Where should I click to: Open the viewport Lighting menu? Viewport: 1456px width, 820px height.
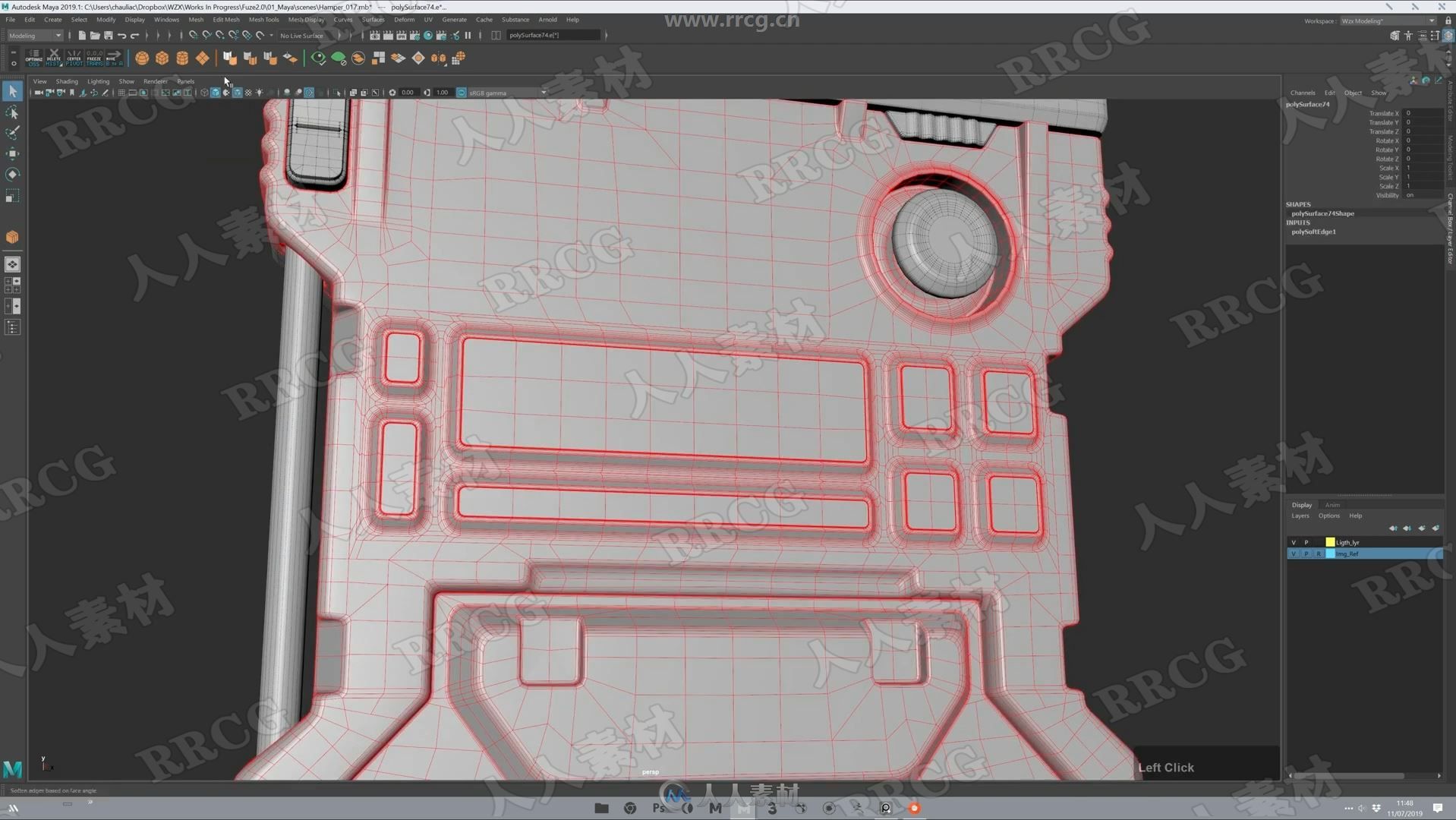tap(98, 81)
